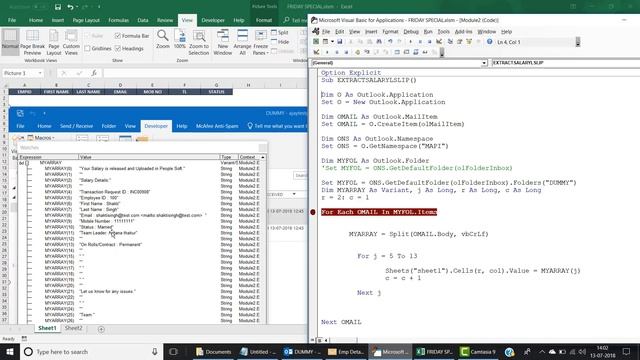This screenshot has height=360, width=640.
Task: Open the Name Box dropdown showing Picture 1
Action: tap(40, 73)
